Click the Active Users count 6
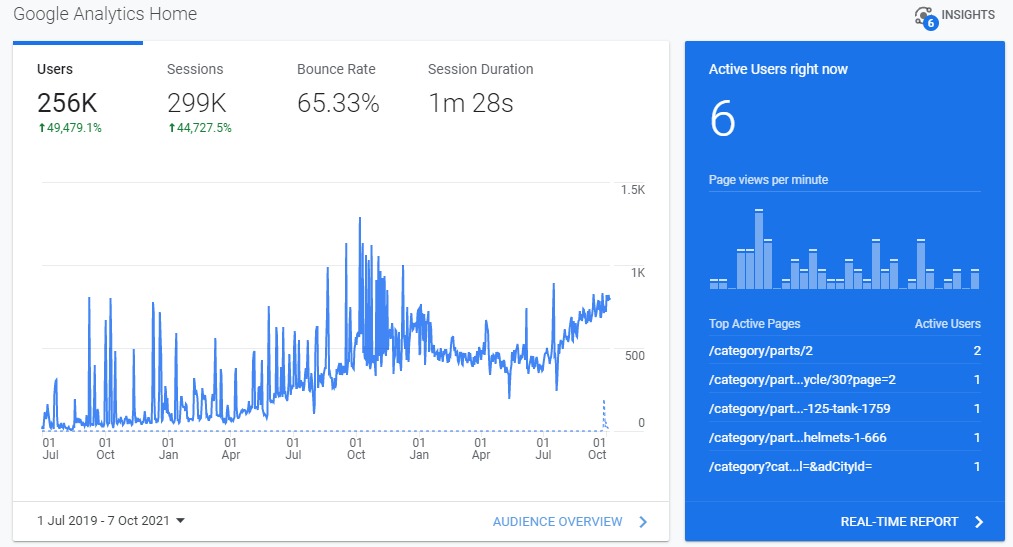Screen dimensions: 1013x547 coord(722,119)
